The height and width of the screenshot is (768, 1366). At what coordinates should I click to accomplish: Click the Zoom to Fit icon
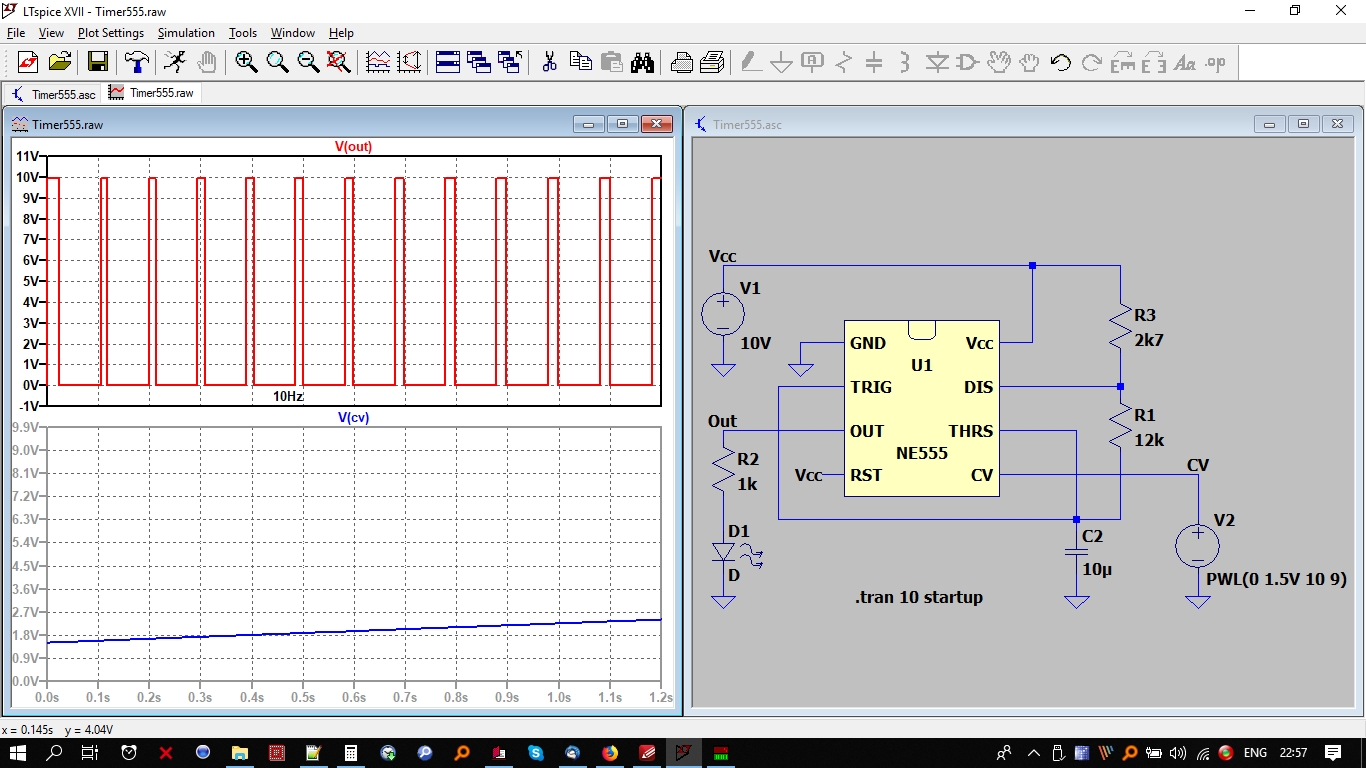(339, 62)
